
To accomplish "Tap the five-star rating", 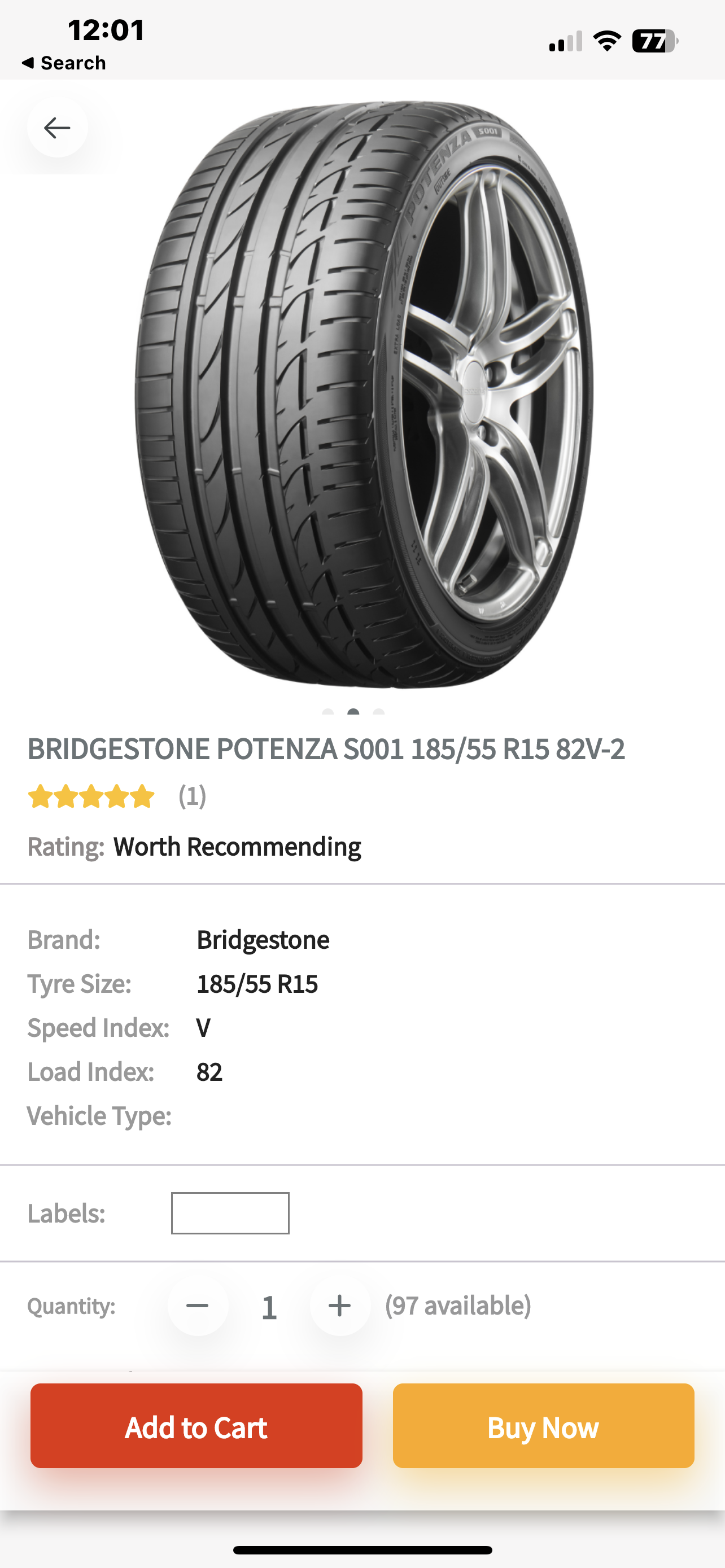I will point(91,796).
